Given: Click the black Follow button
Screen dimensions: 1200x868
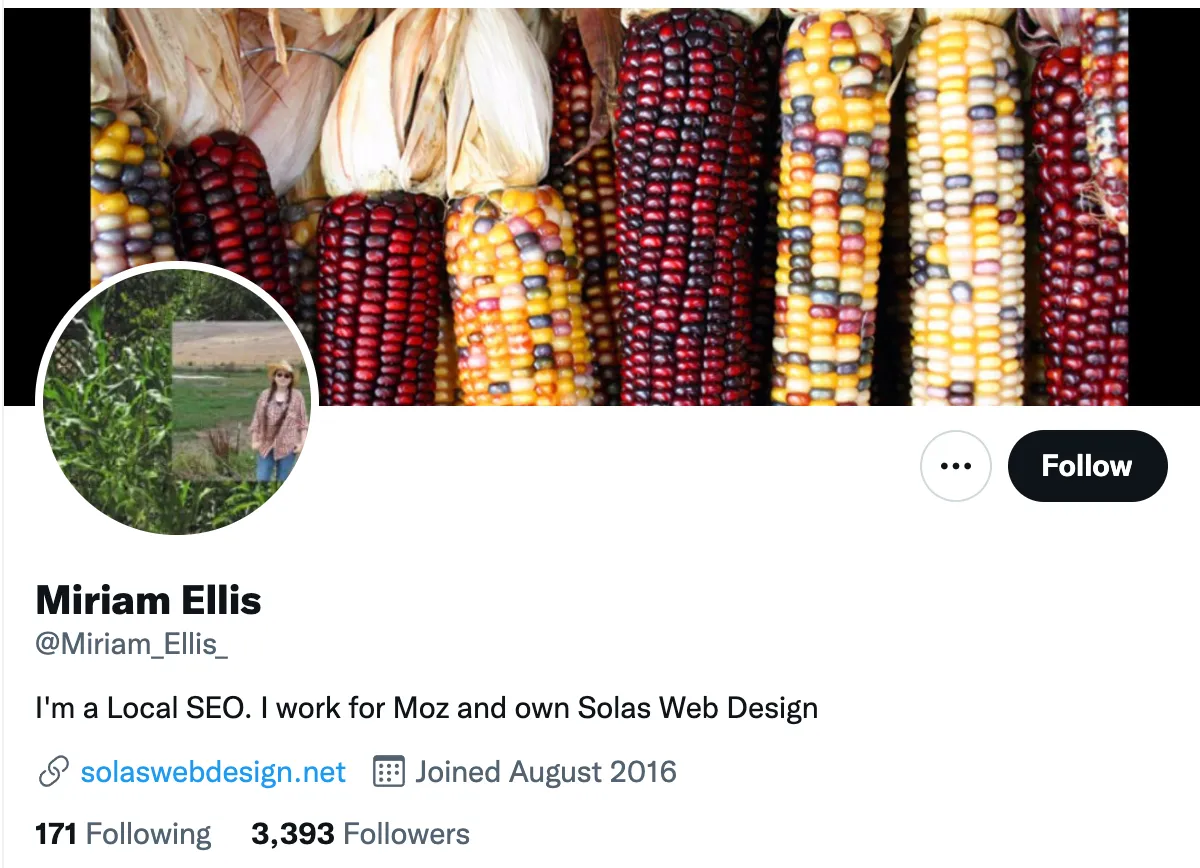Looking at the screenshot, I should [1087, 466].
